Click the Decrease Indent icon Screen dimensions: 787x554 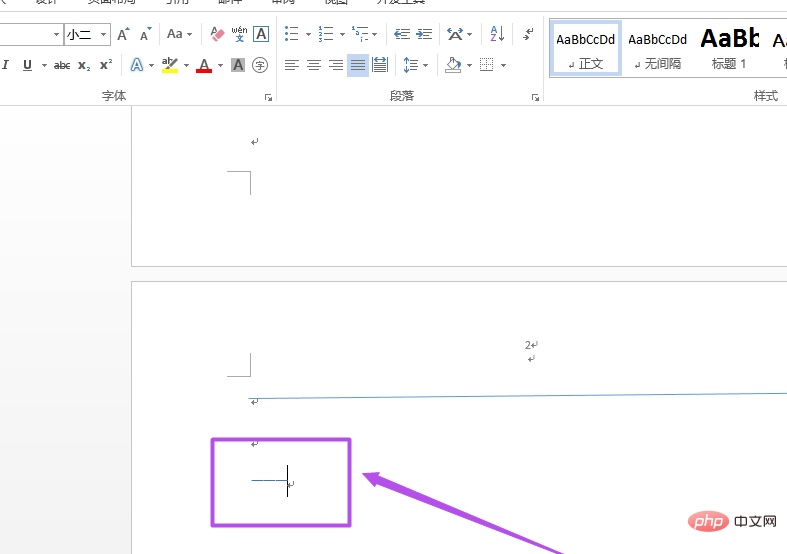click(402, 35)
